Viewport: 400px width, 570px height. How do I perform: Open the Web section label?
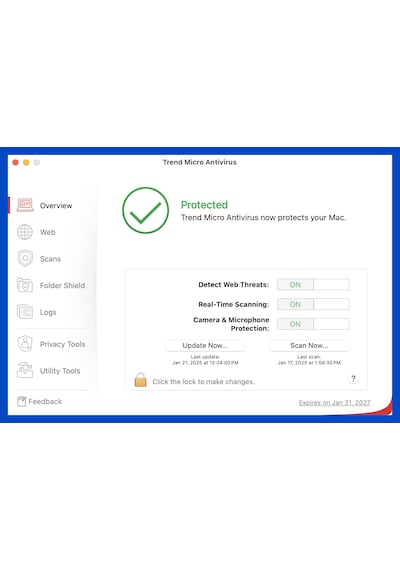(48, 232)
